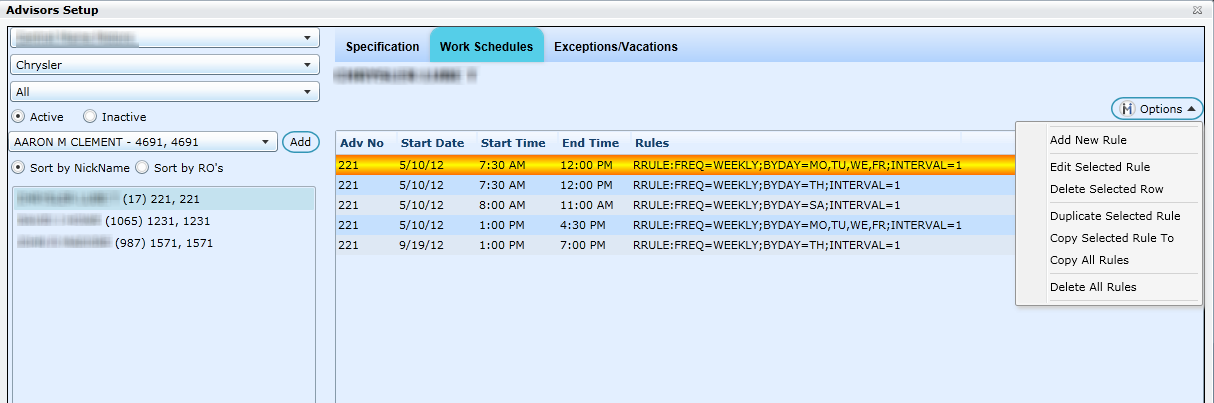Click Edit Selected Rule menu item
Image resolution: width=1214 pixels, height=403 pixels.
tap(1100, 167)
